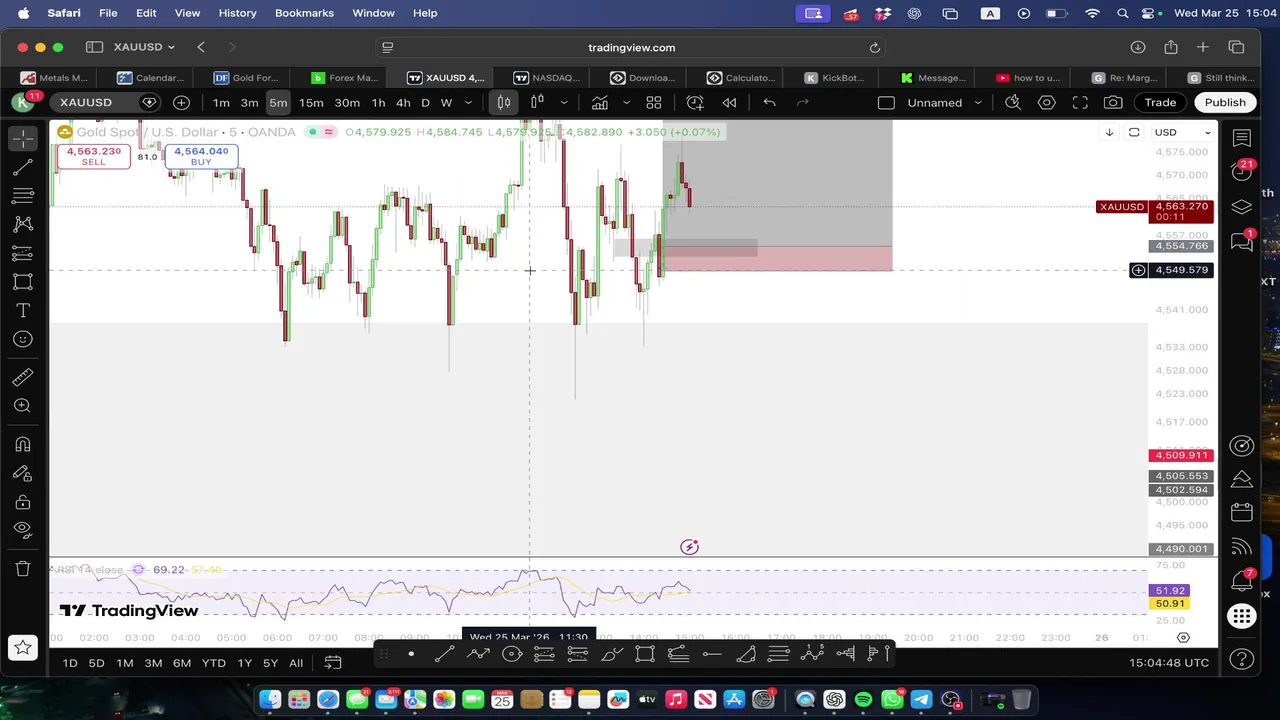Click the Trade button

pos(1160,102)
